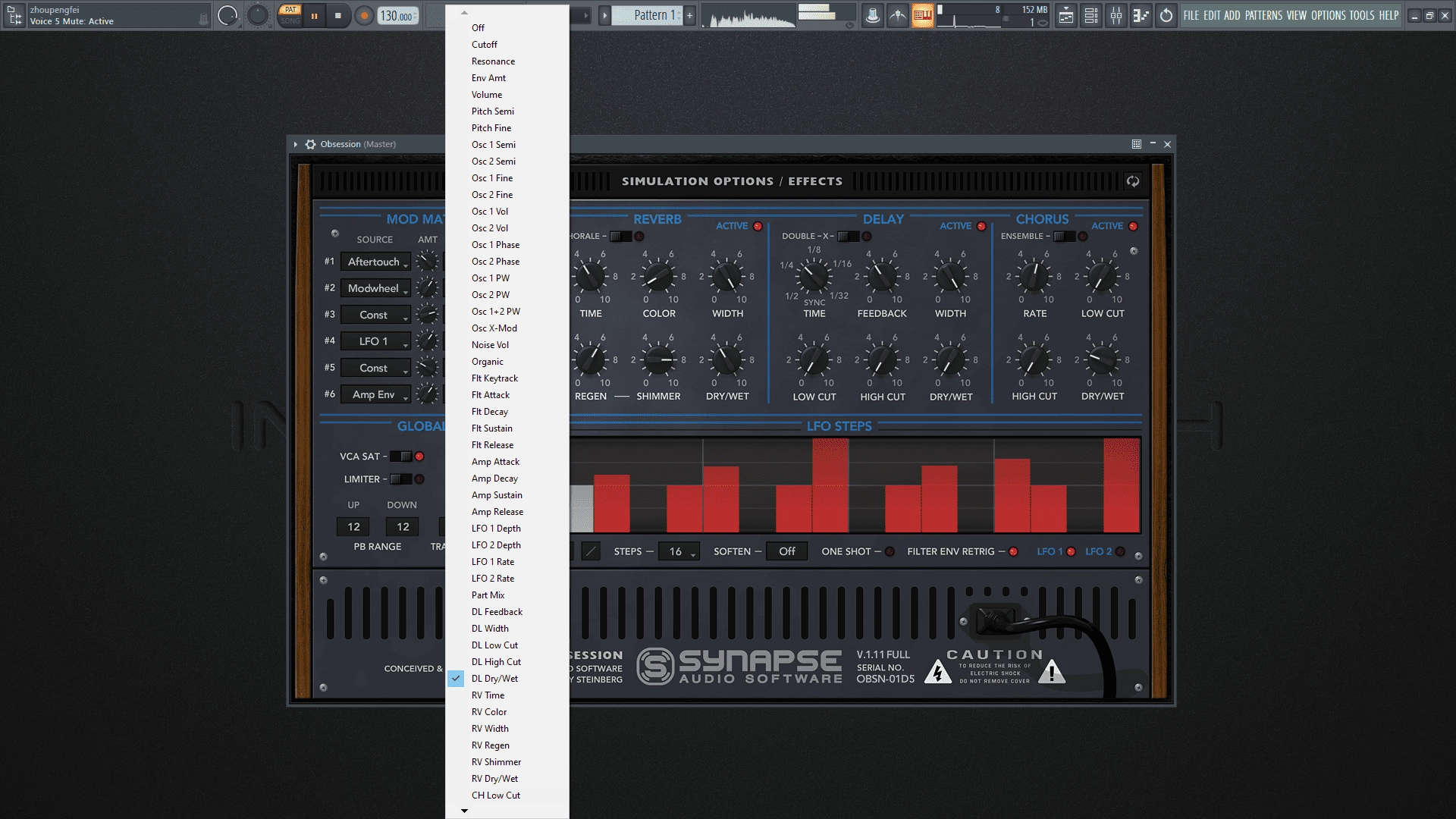
Task: Open the TOOLS menu
Action: [1362, 15]
